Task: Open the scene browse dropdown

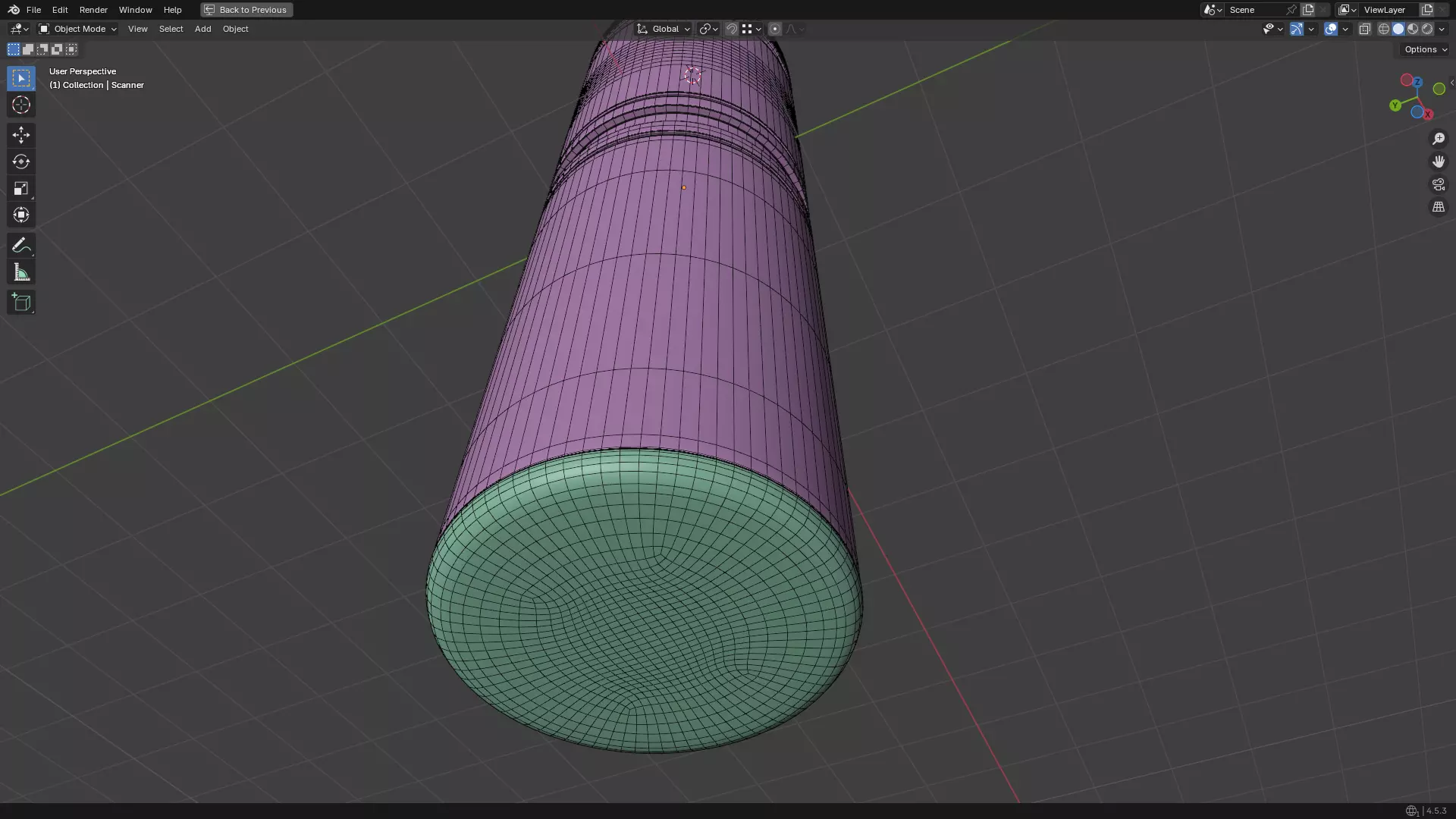Action: pos(1213,10)
